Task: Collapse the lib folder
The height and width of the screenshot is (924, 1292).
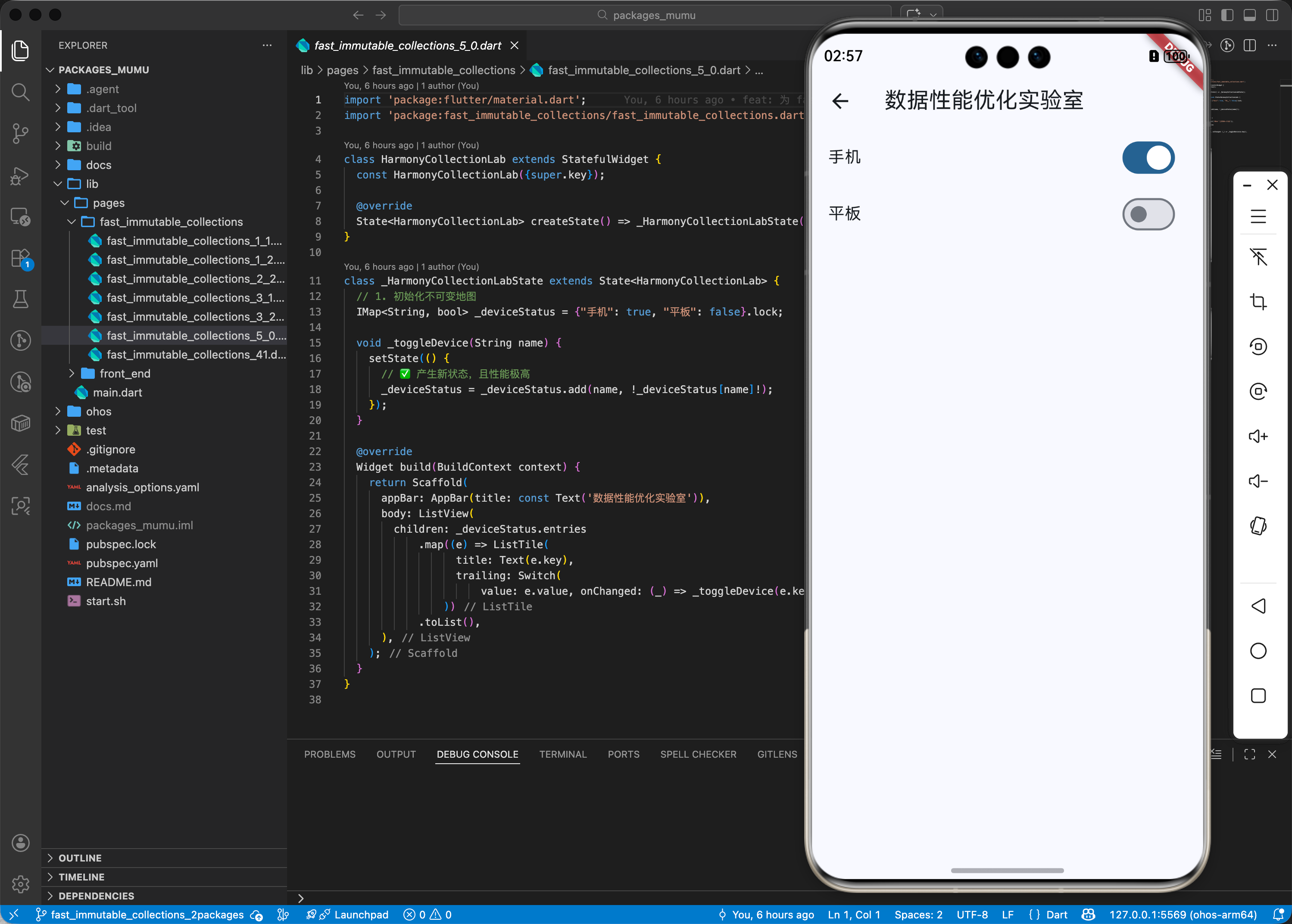Action: (x=92, y=184)
